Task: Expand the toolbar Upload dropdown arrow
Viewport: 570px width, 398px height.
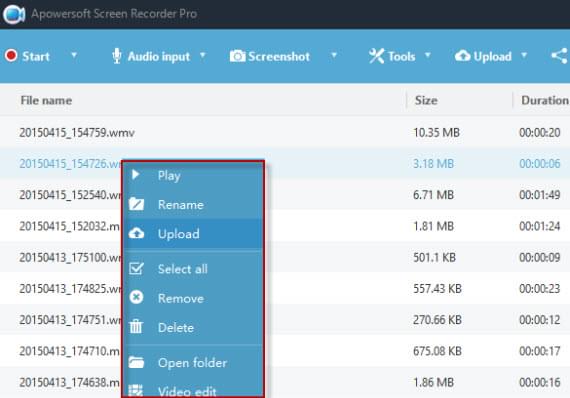Action: point(524,55)
